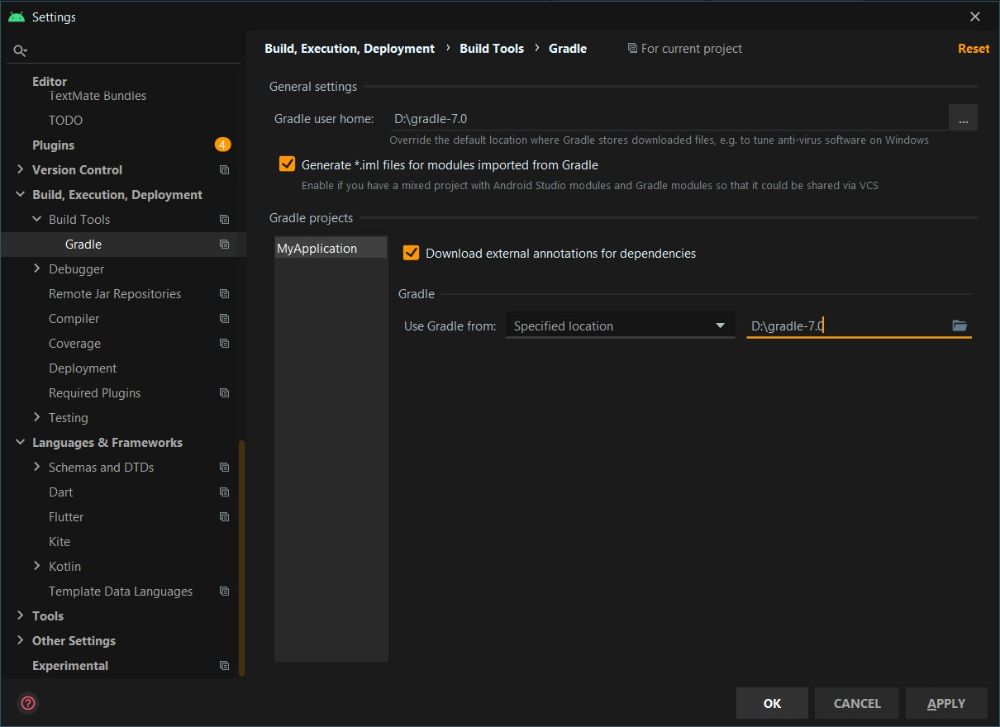Open the Coverage settings page
This screenshot has height=727, width=1000.
click(75, 344)
